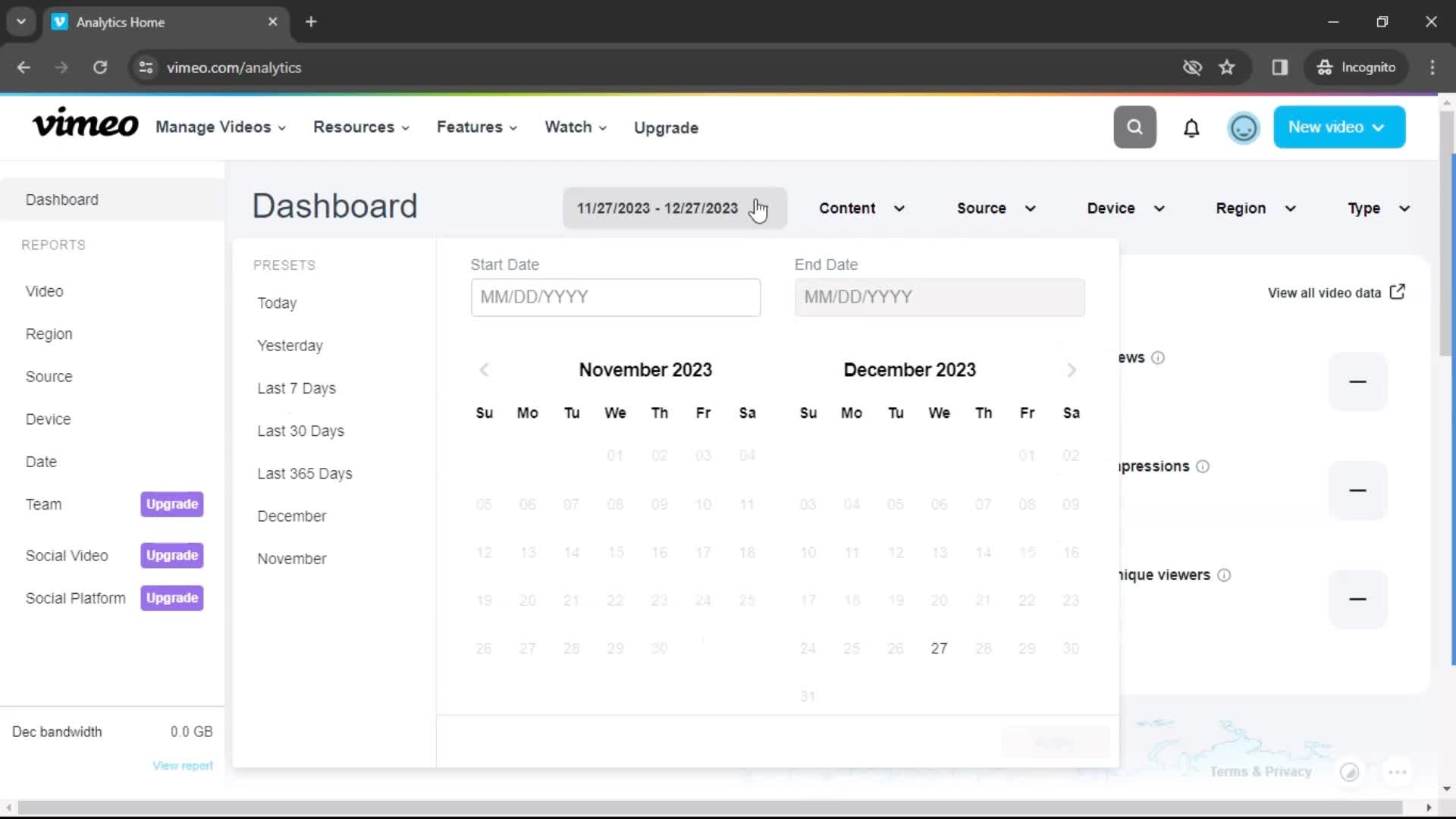Image resolution: width=1456 pixels, height=819 pixels.
Task: Select the December preset
Action: point(292,516)
